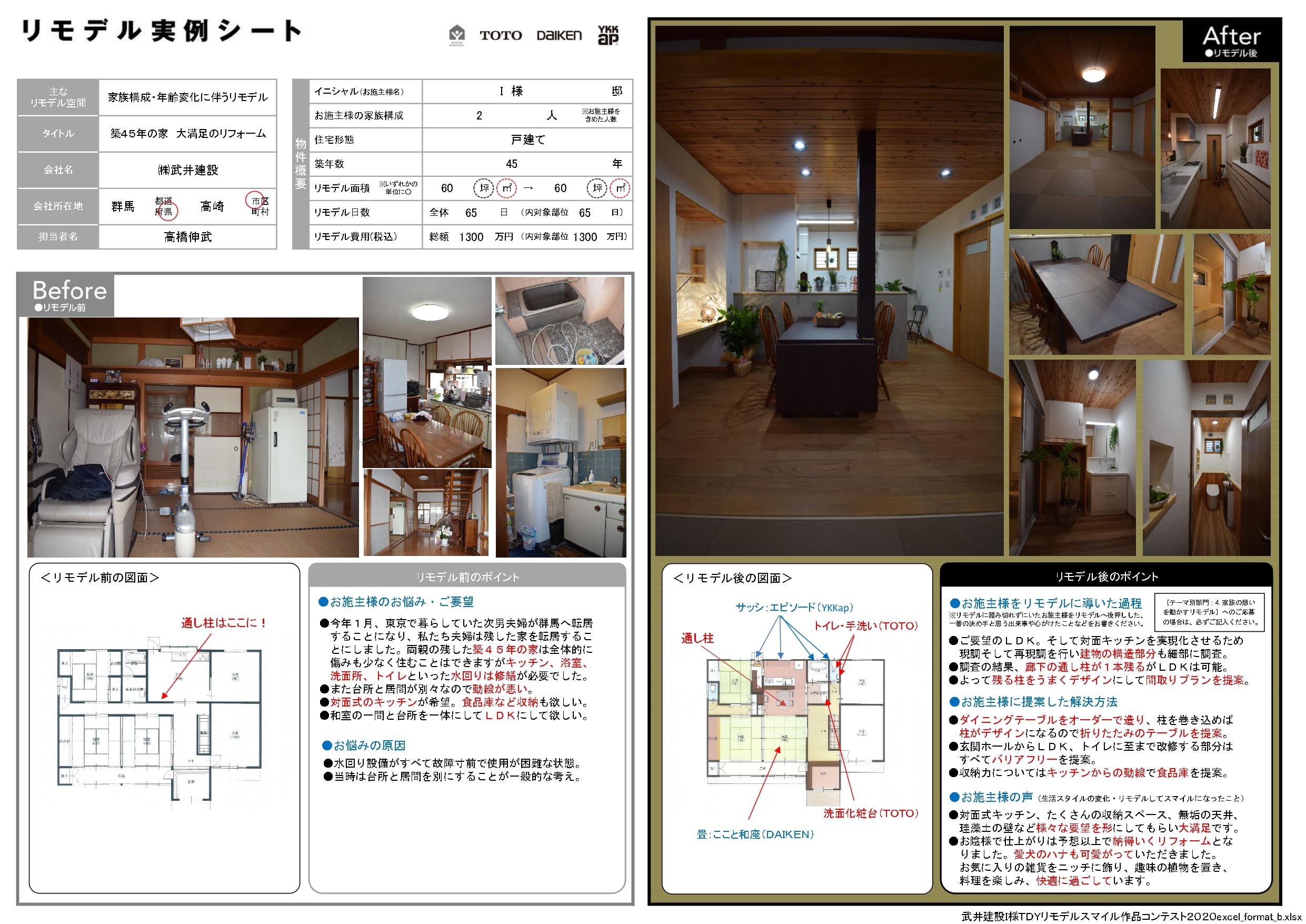
Task: Click the DAIKEN logo in header
Action: [559, 35]
